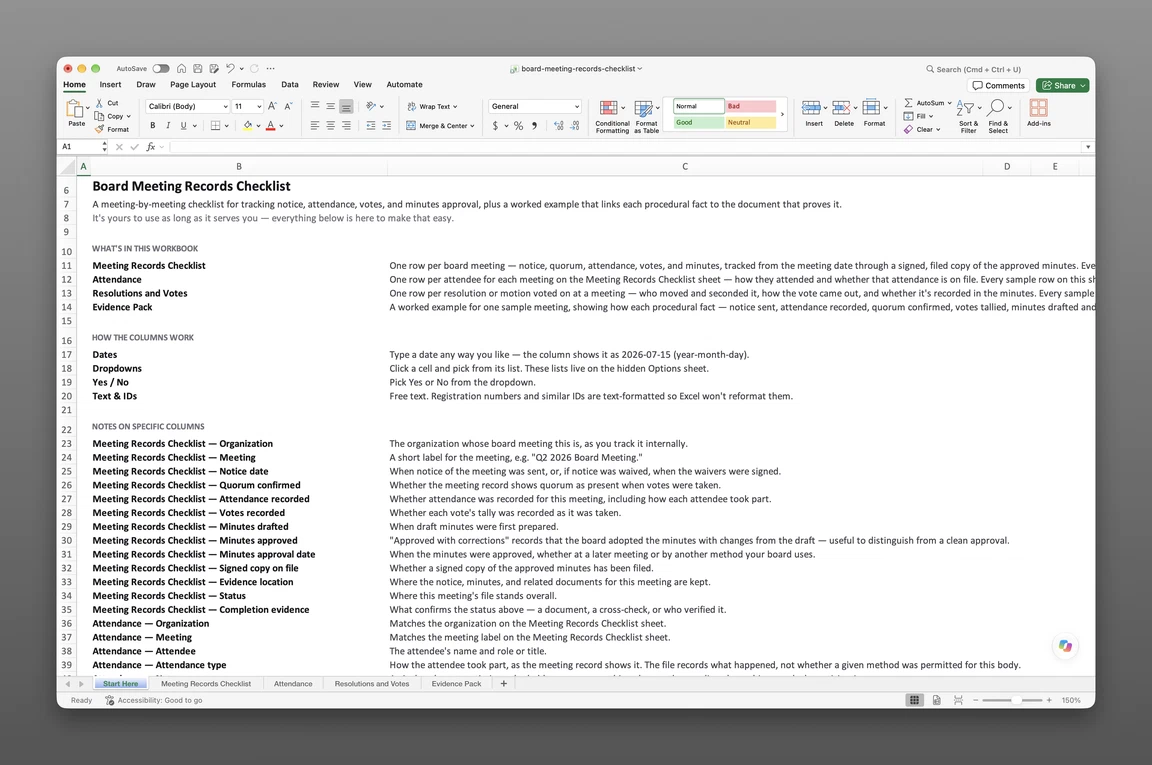
Task: Click the green Share button
Action: [1062, 85]
